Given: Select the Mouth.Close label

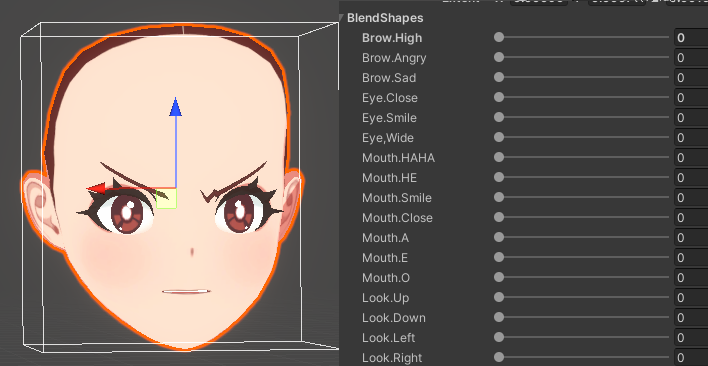Looking at the screenshot, I should point(397,218).
